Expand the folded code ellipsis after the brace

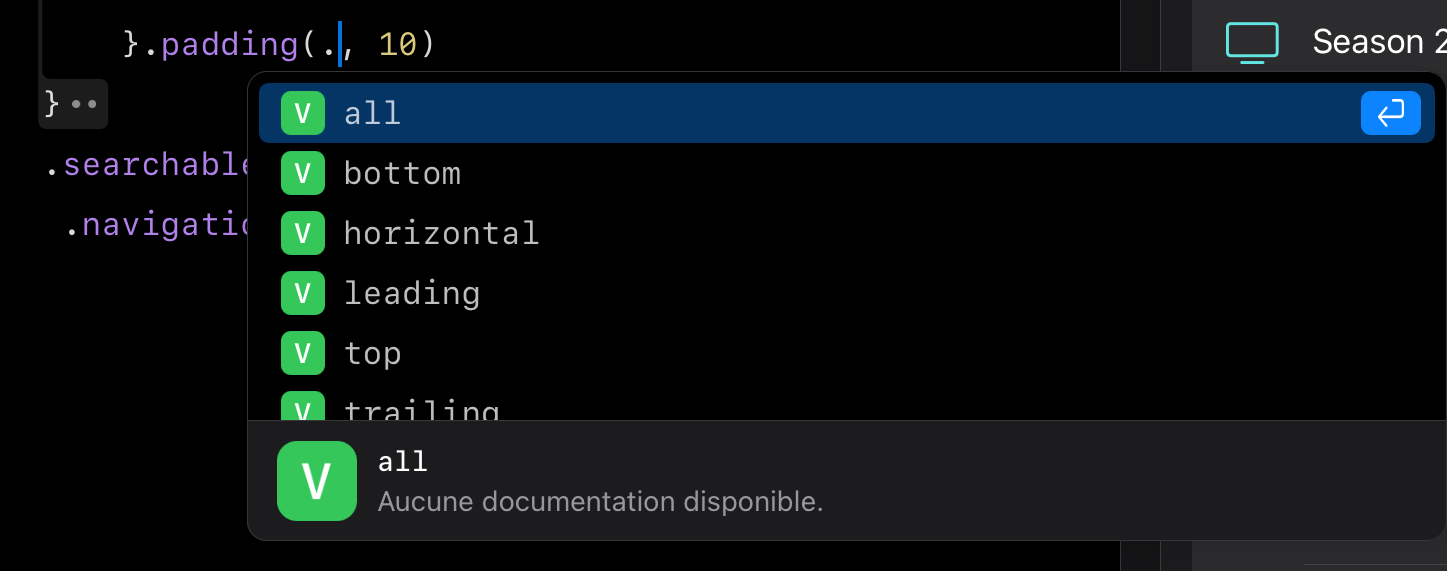(84, 104)
